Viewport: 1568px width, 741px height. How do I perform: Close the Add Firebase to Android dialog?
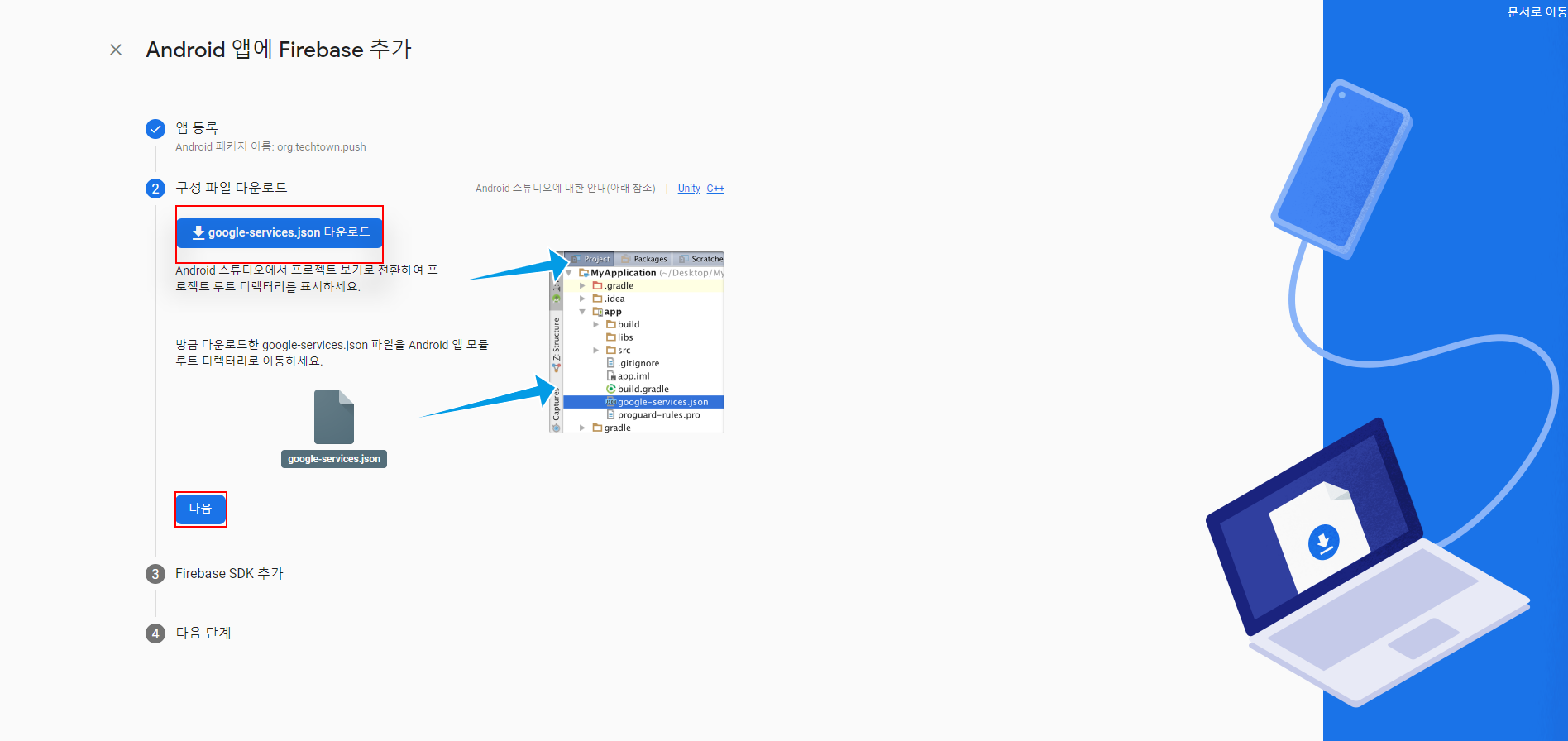coord(116,50)
